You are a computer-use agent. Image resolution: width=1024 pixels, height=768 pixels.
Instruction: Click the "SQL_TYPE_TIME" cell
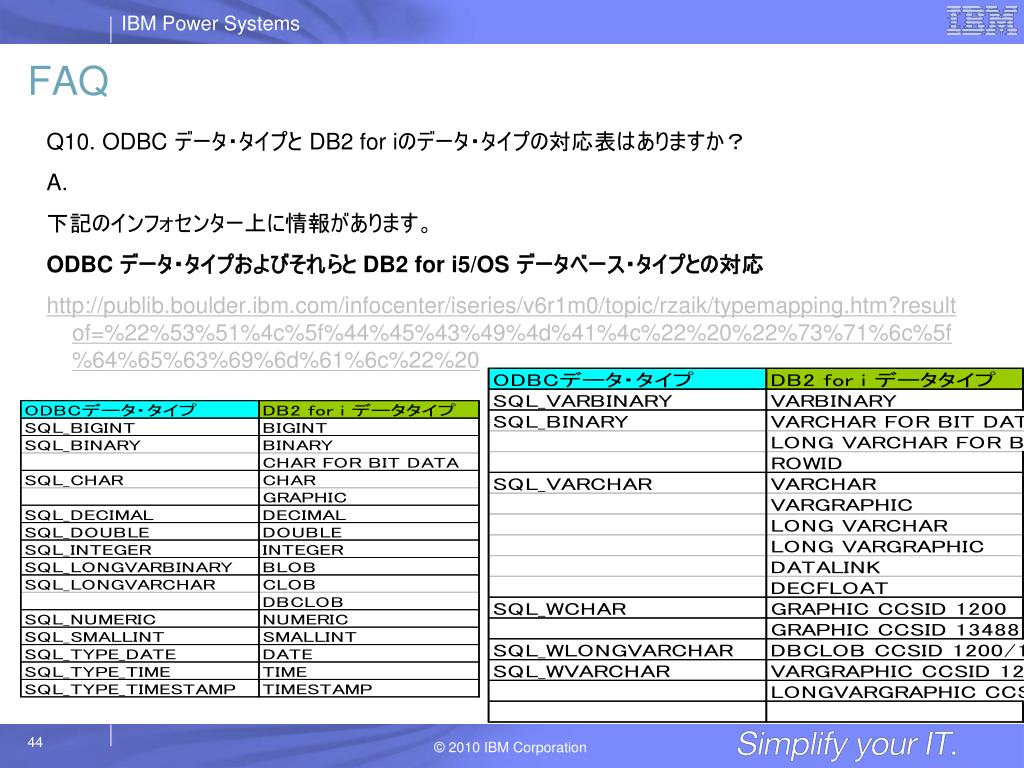click(x=140, y=671)
